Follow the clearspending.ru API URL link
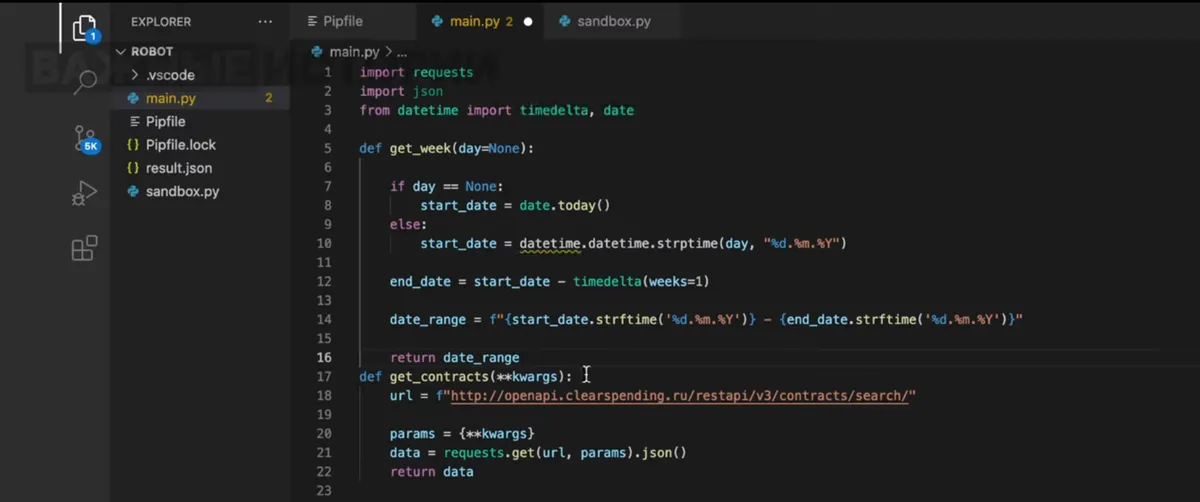 pos(680,396)
